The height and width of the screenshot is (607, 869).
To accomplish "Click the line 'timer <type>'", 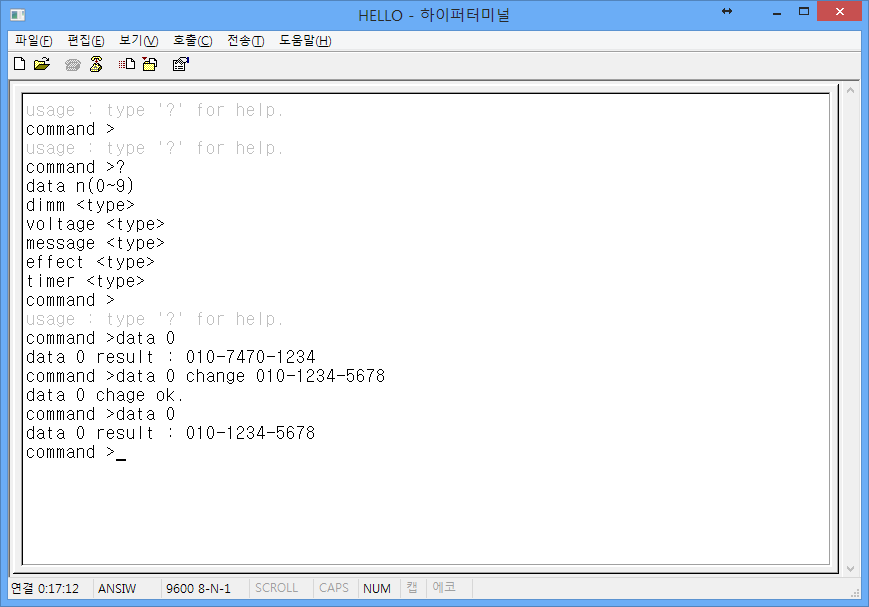I will [x=85, y=281].
